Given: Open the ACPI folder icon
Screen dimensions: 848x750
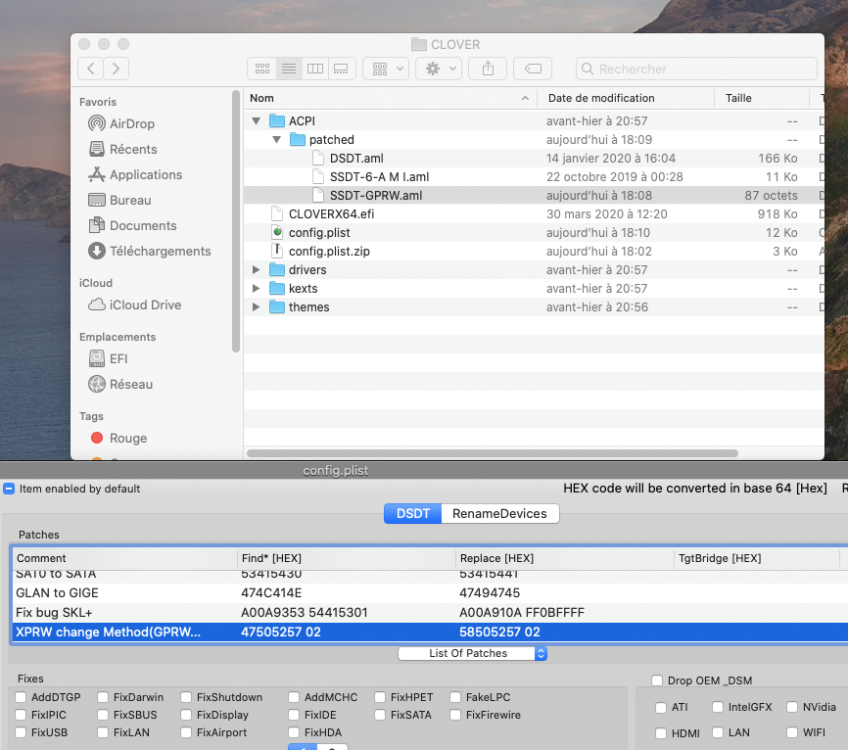Looking at the screenshot, I should click(x=277, y=121).
